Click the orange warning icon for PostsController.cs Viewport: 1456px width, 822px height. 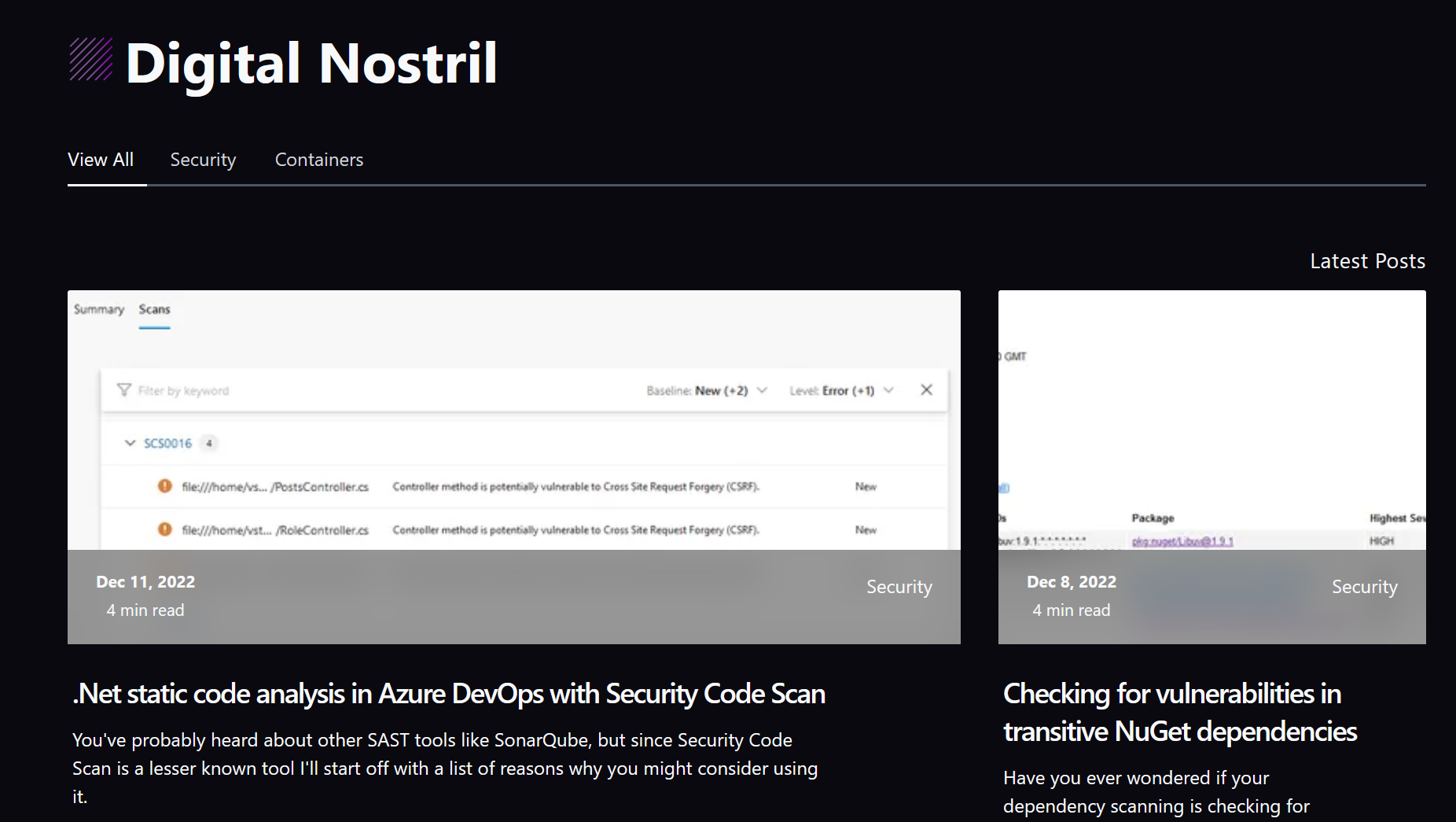click(x=164, y=486)
